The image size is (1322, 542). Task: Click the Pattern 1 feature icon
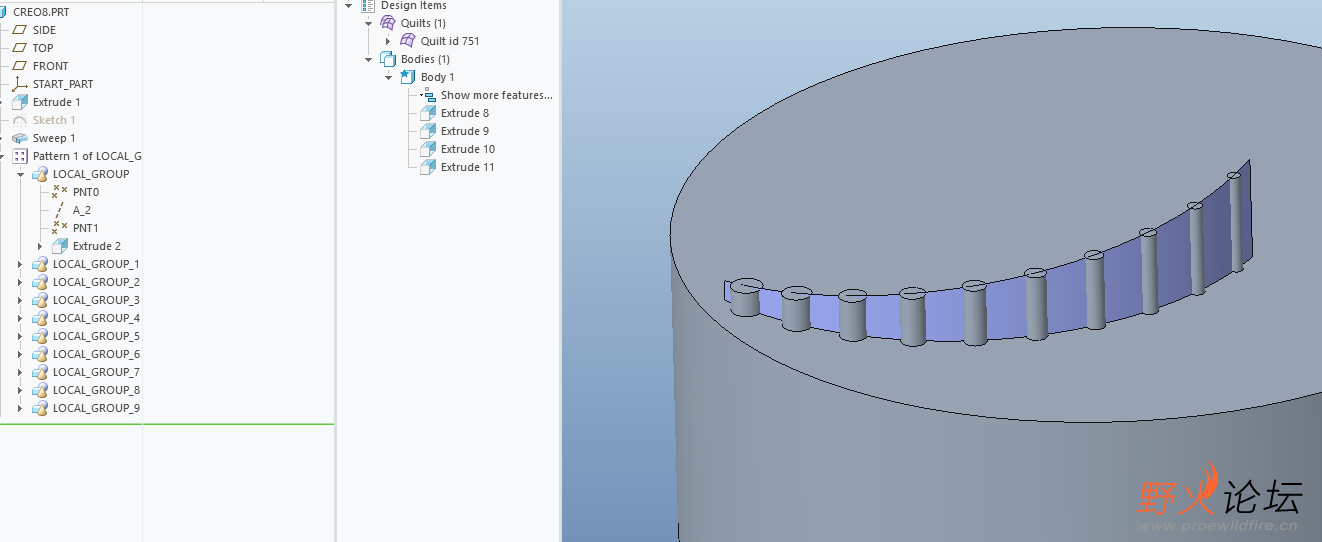(19, 156)
